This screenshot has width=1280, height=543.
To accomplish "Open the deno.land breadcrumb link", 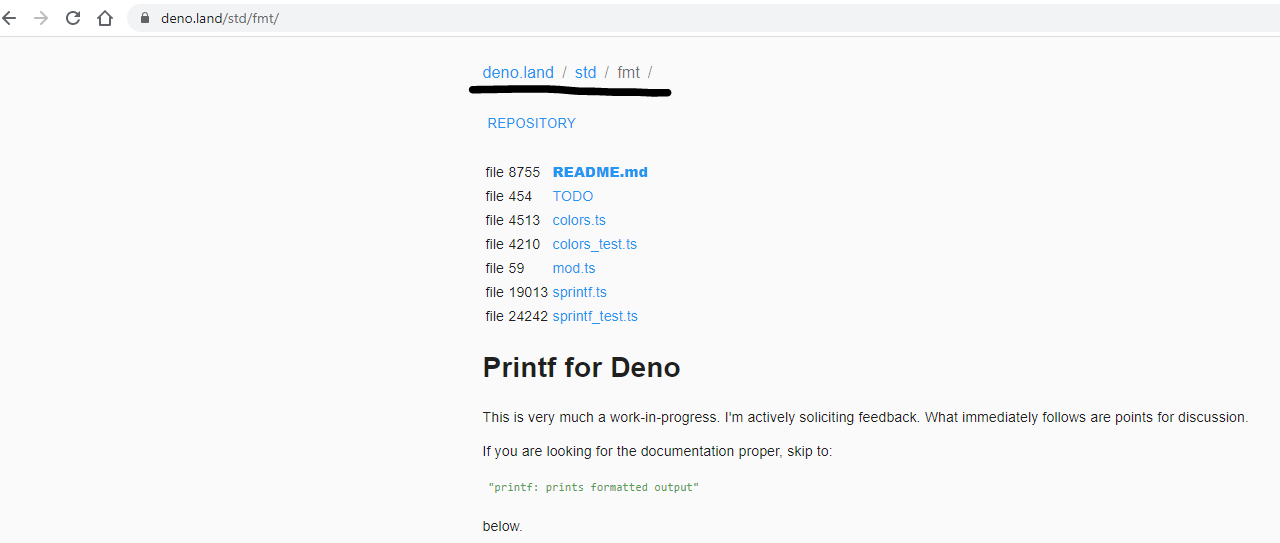I will coord(518,72).
